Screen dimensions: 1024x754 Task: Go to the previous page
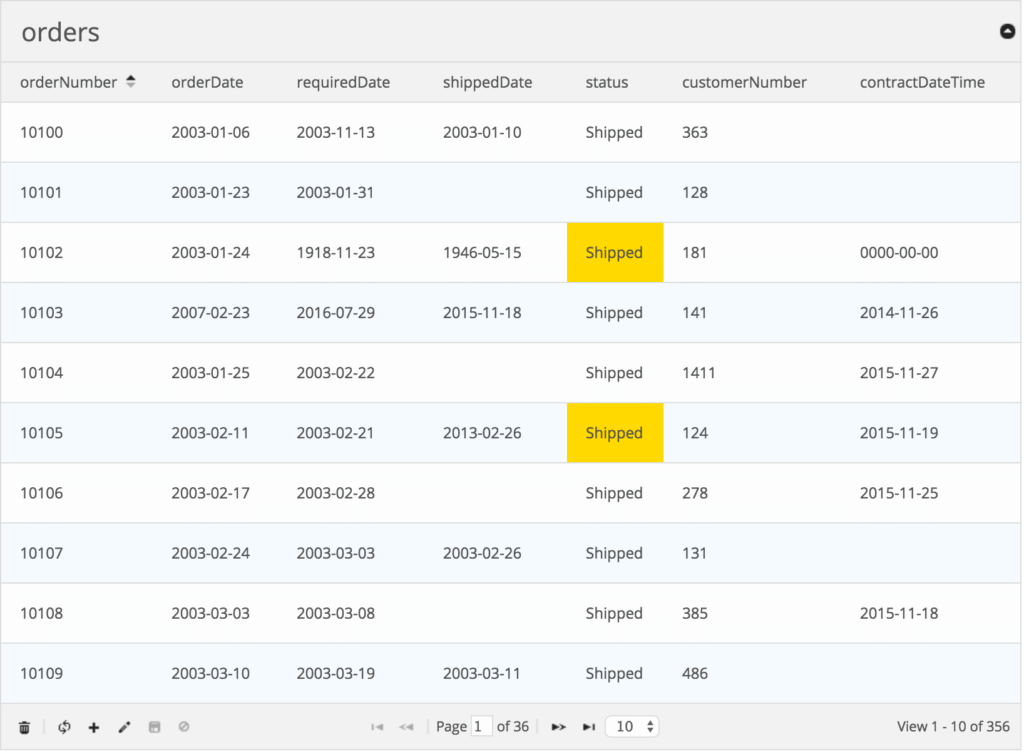point(406,727)
